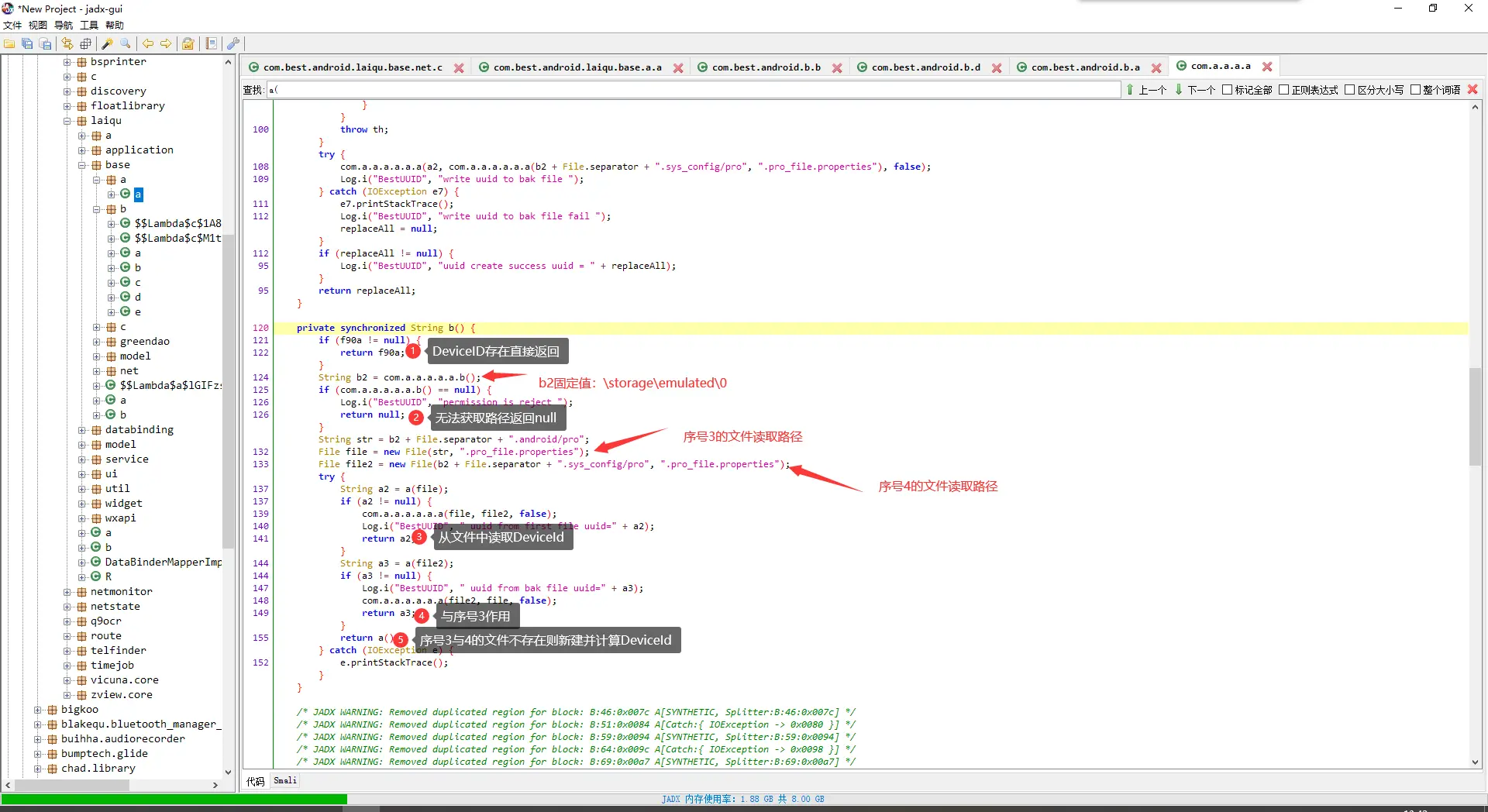Screen dimensions: 1488x812
Task: Navigate back with the left arrow icon
Action: (148, 44)
